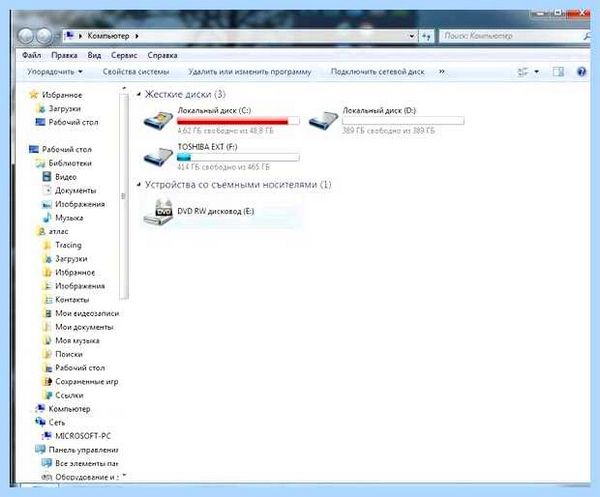The width and height of the screenshot is (600, 497).
Task: Click the Избранное star icon
Action: (x=34, y=95)
